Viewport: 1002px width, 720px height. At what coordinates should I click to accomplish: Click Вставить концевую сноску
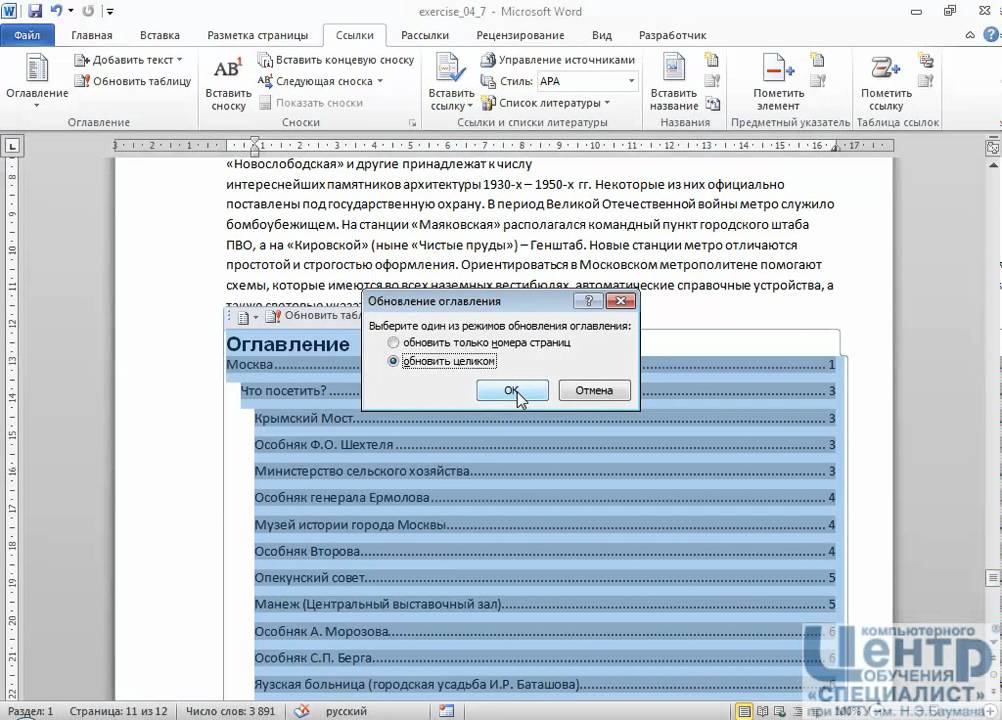point(336,59)
